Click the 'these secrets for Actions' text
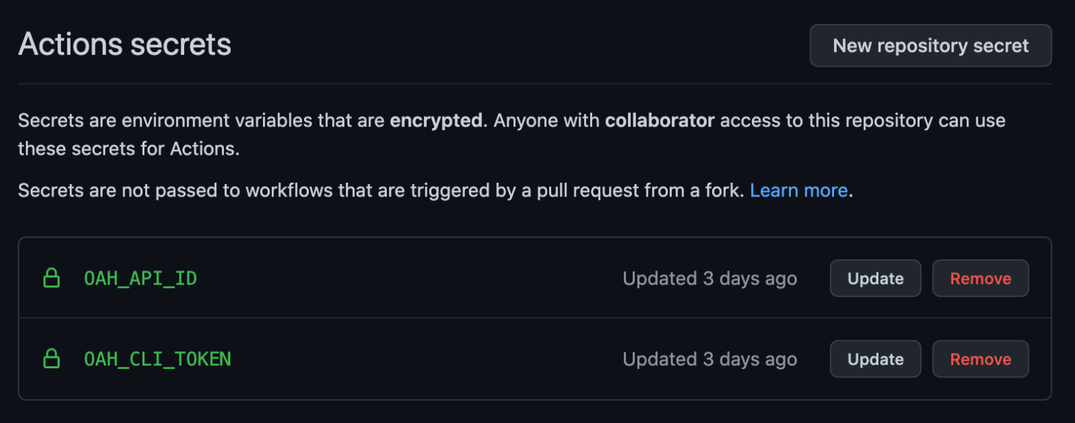 [128, 149]
